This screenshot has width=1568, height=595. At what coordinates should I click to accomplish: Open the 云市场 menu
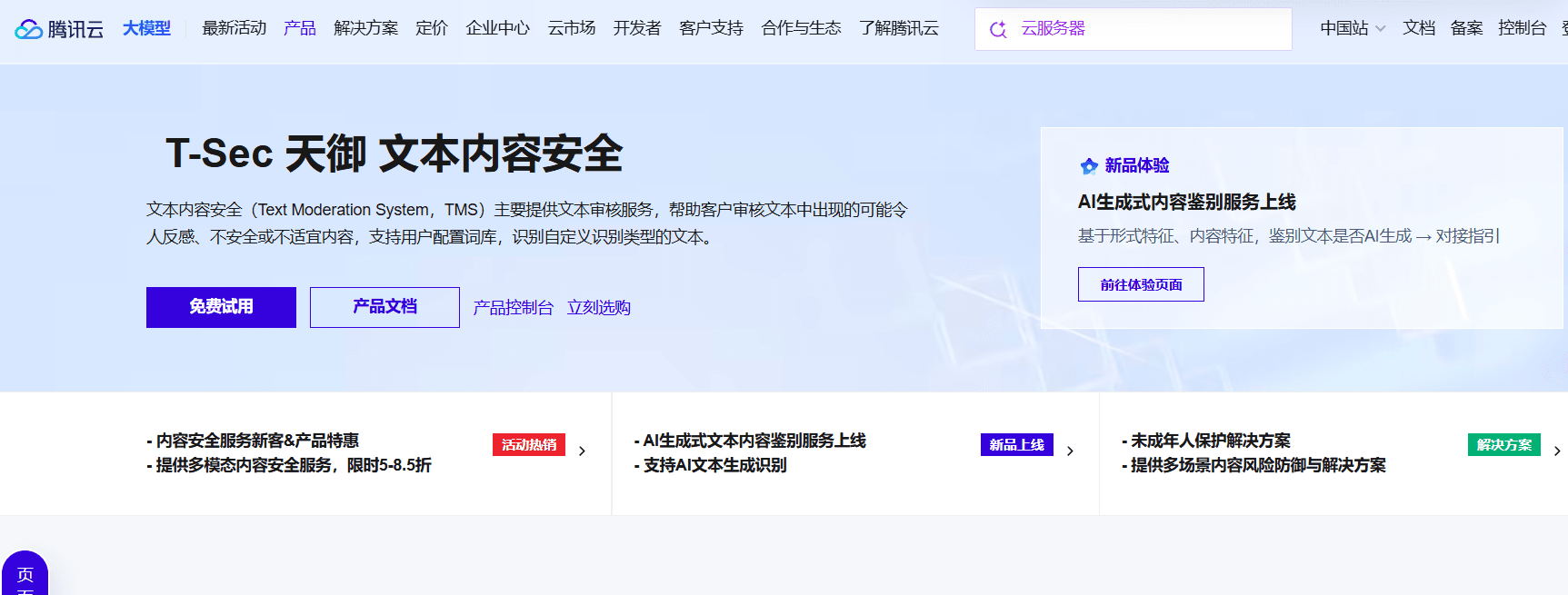(571, 28)
